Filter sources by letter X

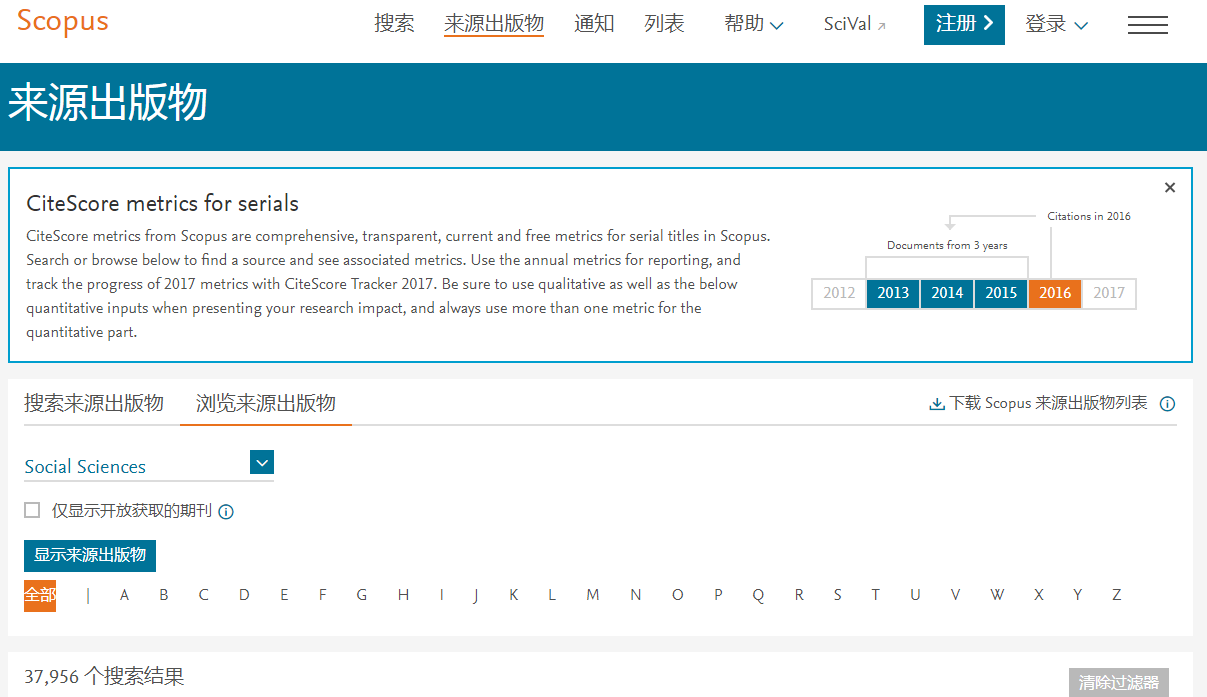click(x=1039, y=595)
